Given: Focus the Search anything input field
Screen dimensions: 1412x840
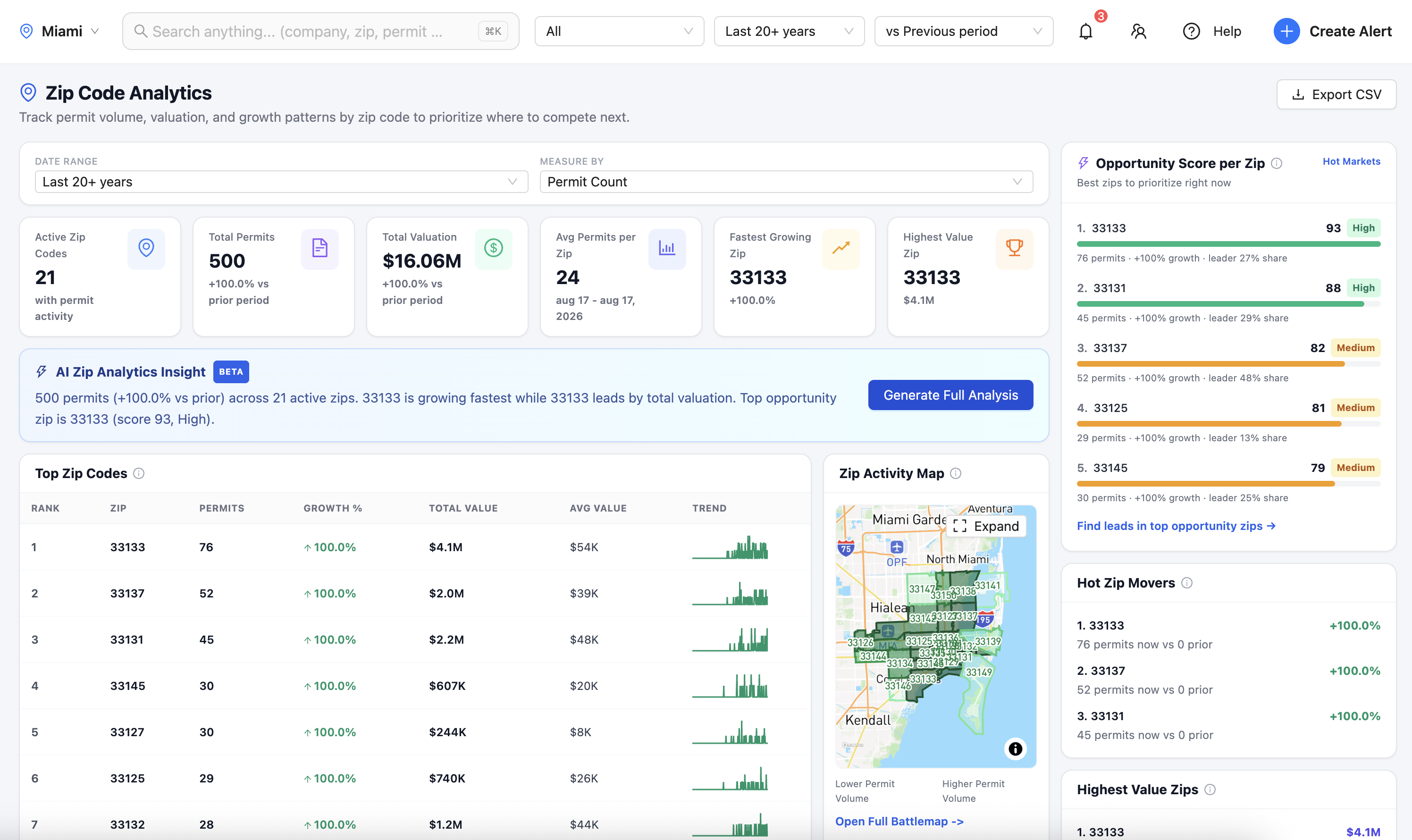Looking at the screenshot, I should [x=320, y=31].
